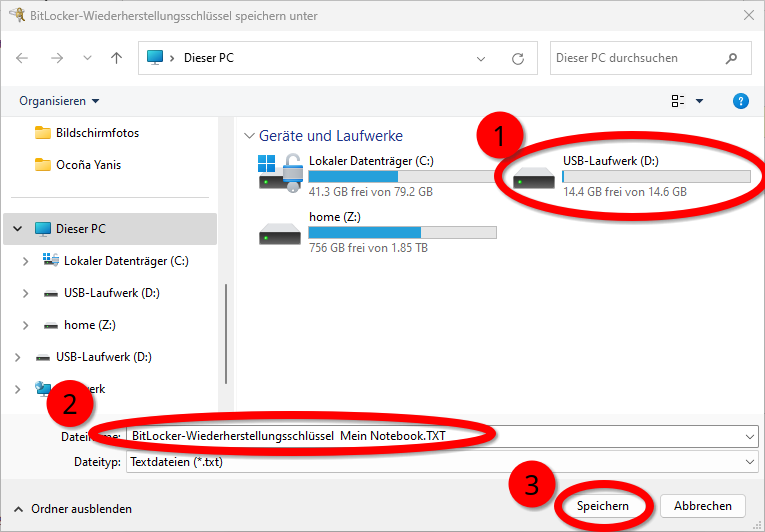
Task: Refresh the current folder view
Action: [518, 59]
